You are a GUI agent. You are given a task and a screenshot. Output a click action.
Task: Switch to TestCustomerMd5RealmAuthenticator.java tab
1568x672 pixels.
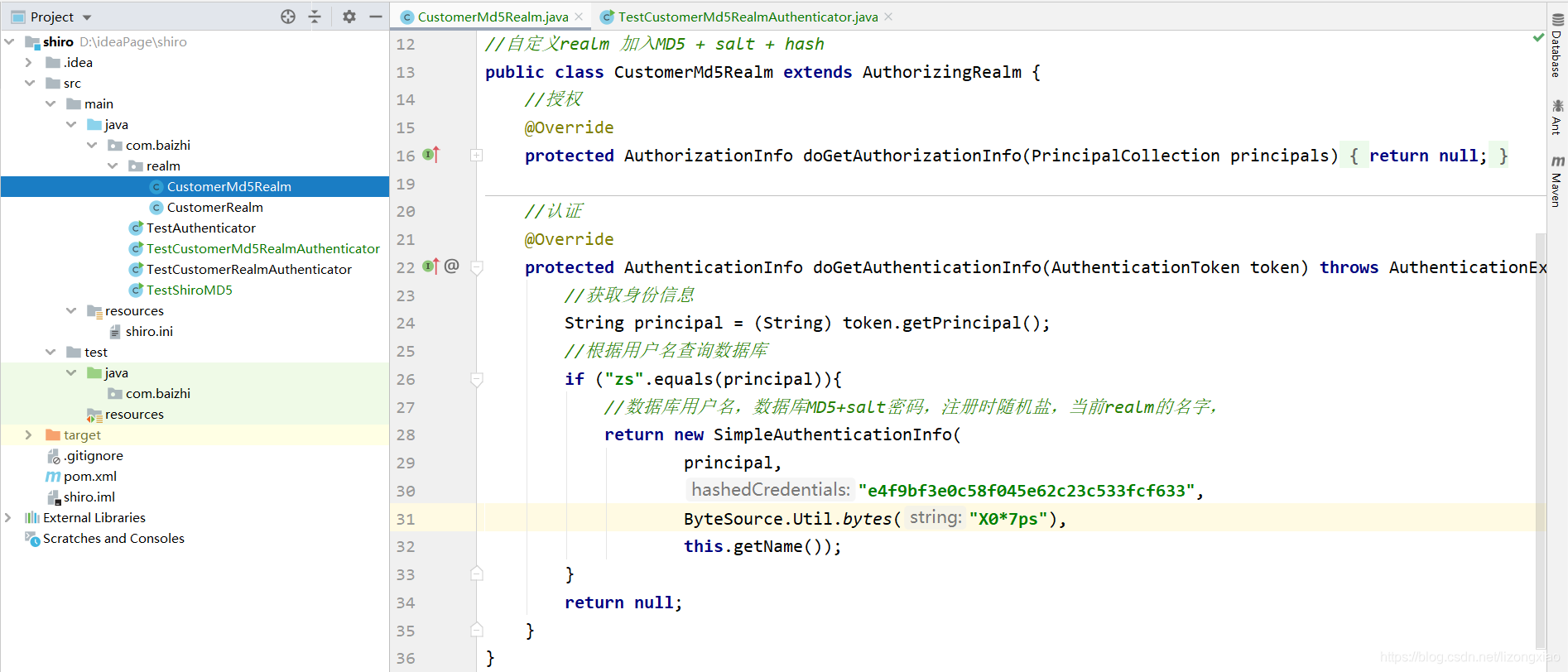748,17
